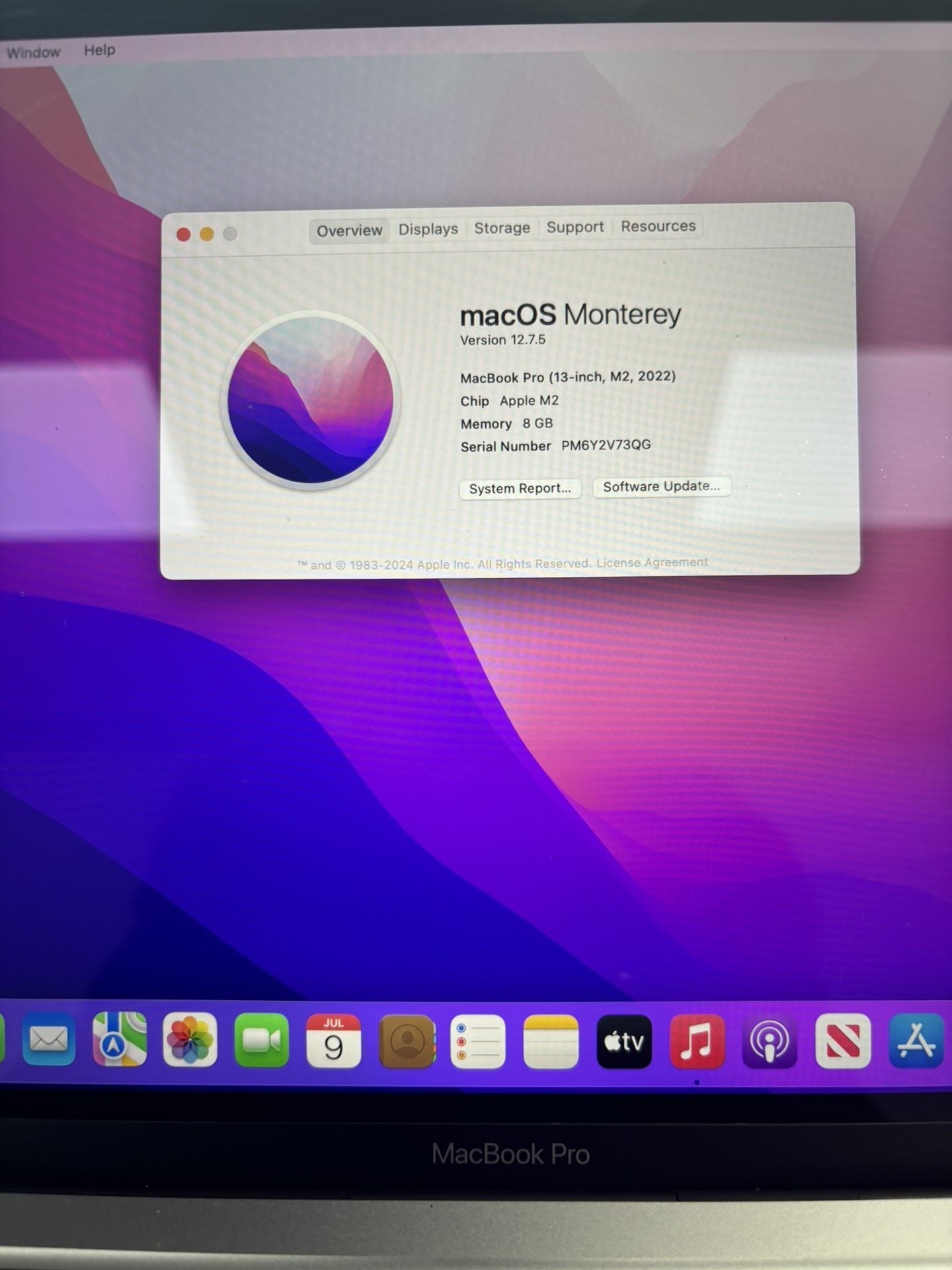Click the Software Update button
This screenshot has width=952, height=1270.
(x=662, y=487)
